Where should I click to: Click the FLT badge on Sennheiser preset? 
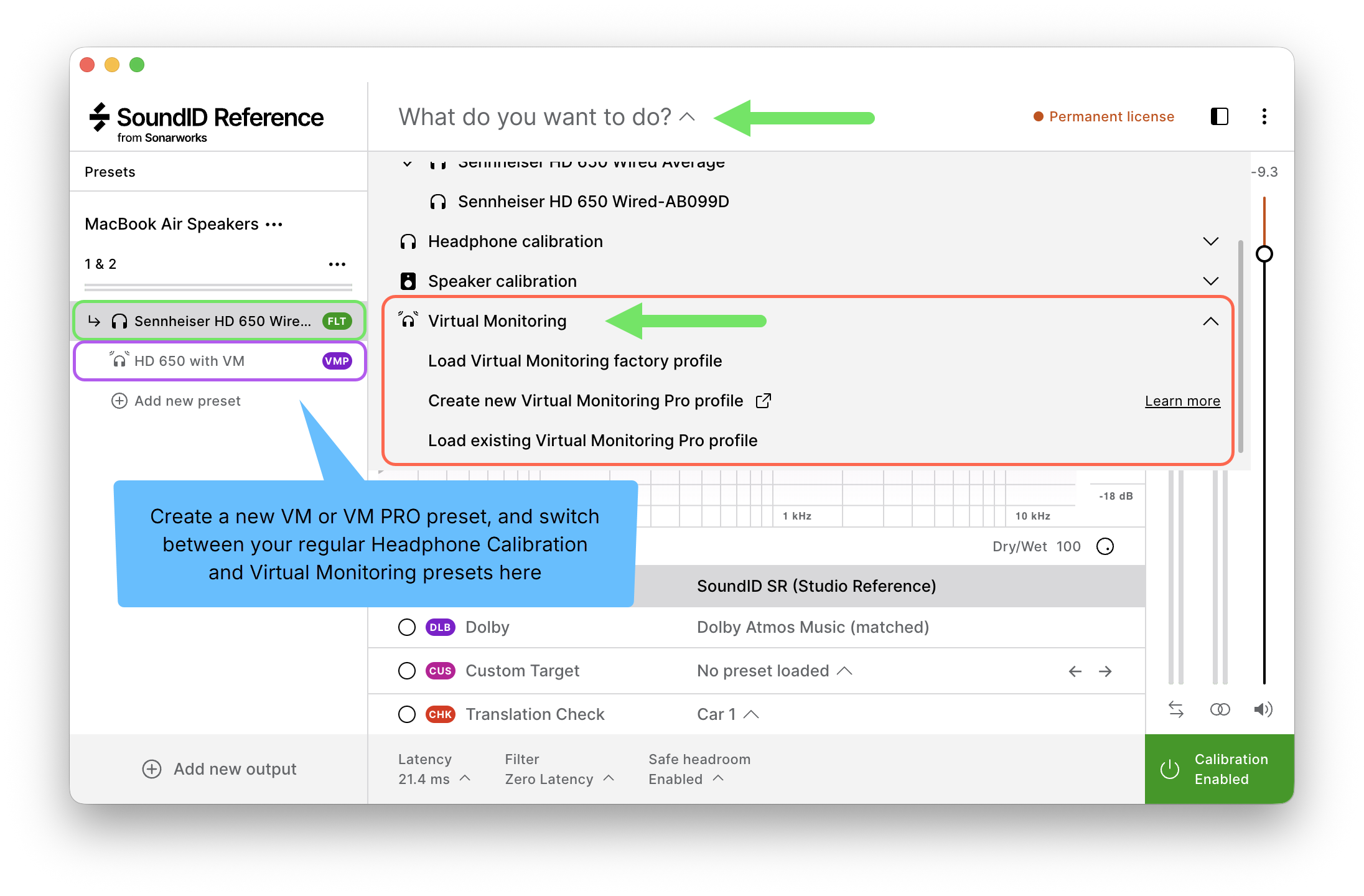click(x=337, y=321)
